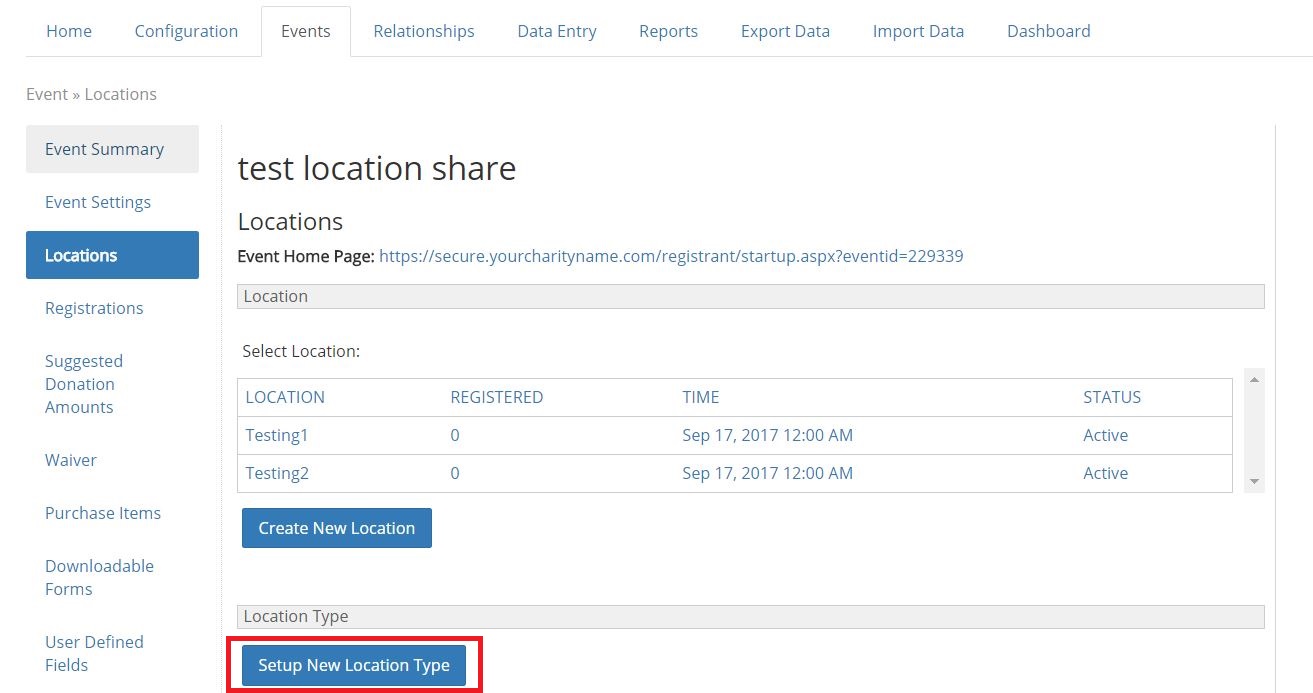Select the Testing1 location row

pos(735,436)
